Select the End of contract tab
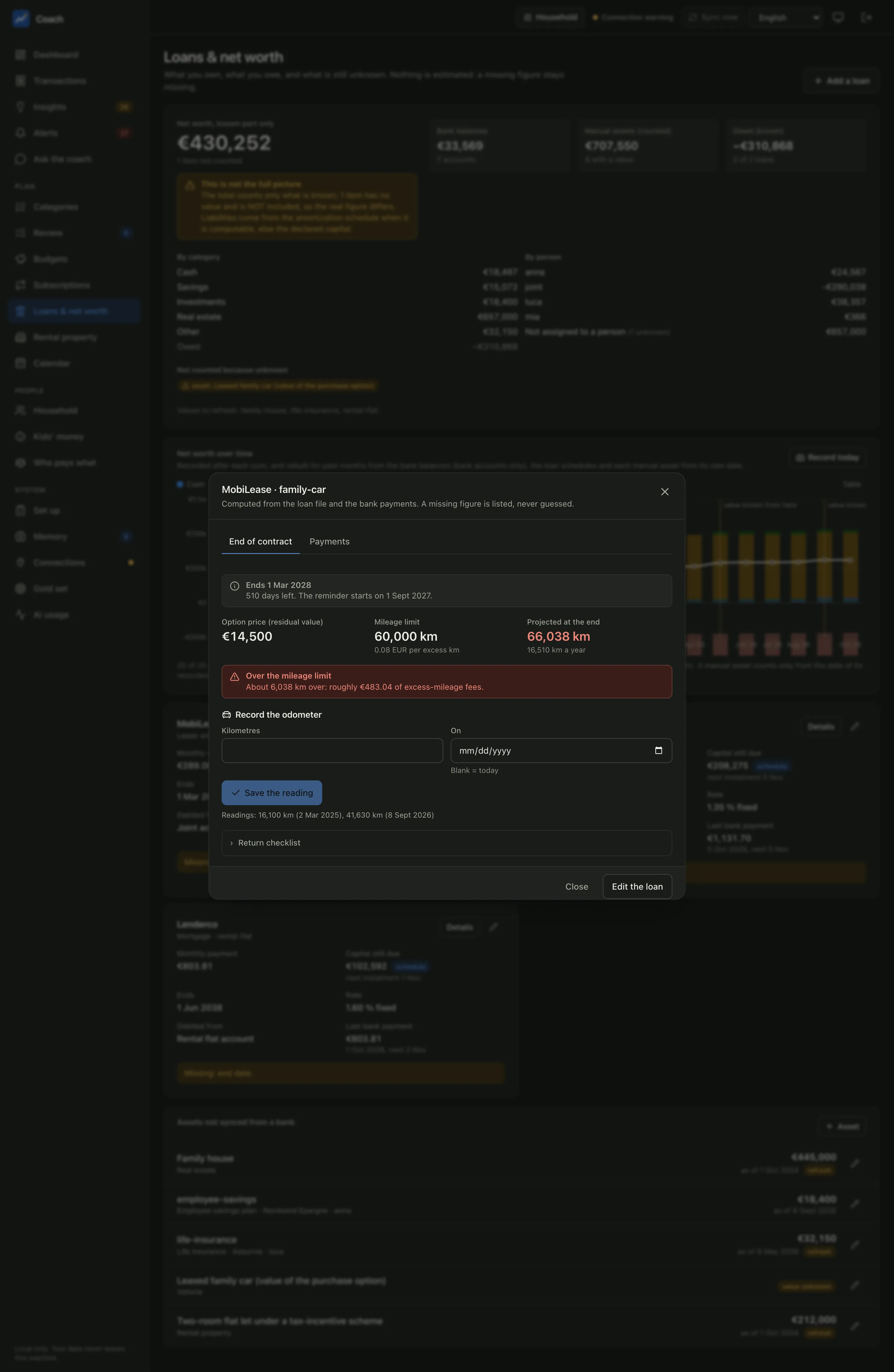The image size is (894, 1372). pos(260,541)
